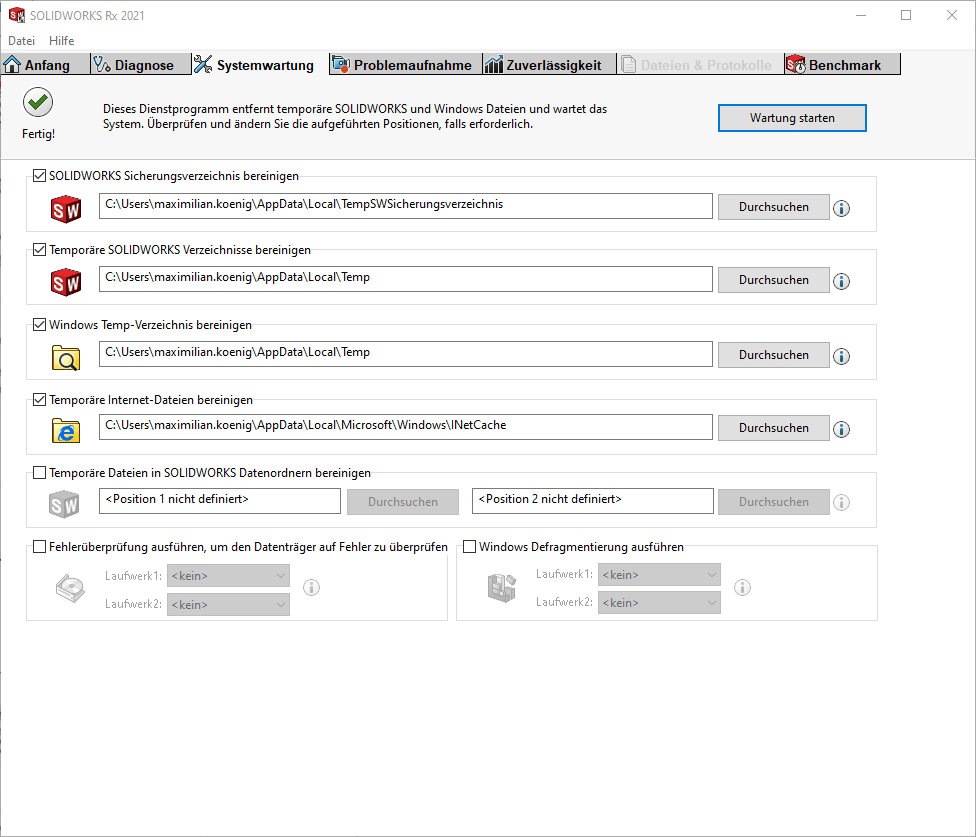This screenshot has height=837, width=976.
Task: Click info icon beside Temporäre SOLIDWORKS Verzeichnisse path
Action: pos(841,281)
